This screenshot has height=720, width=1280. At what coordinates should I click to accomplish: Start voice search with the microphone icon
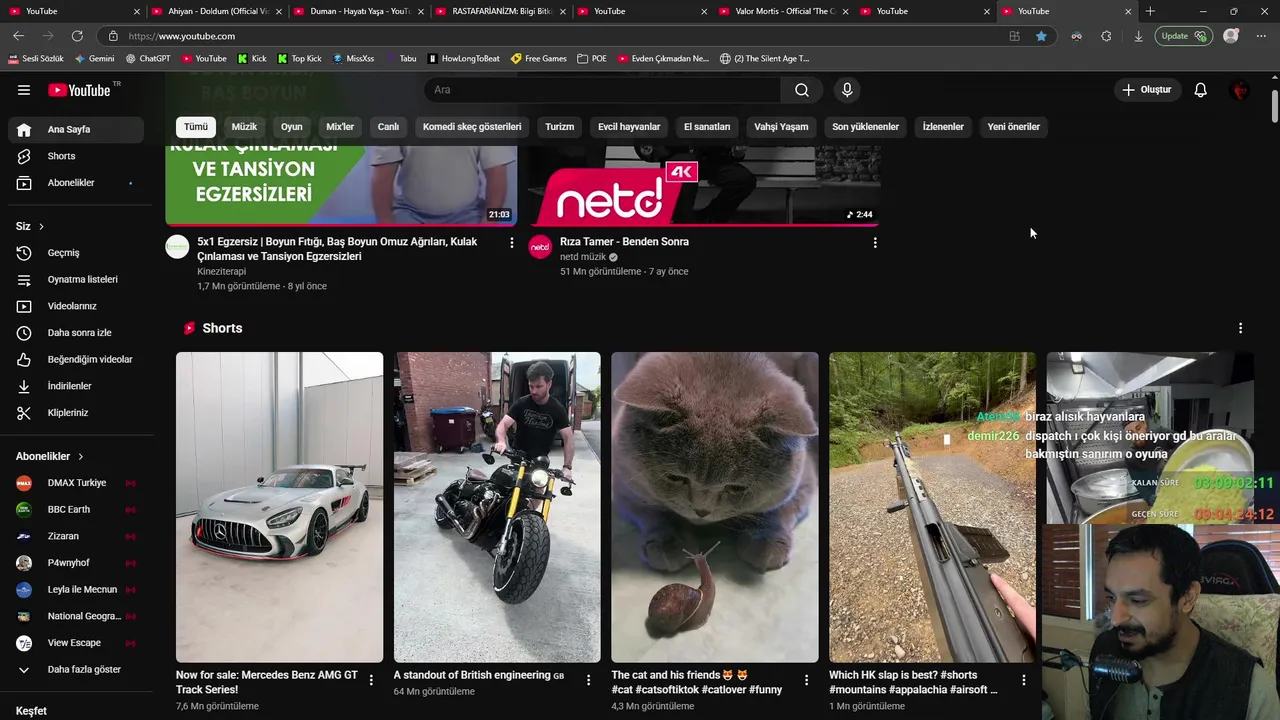point(847,90)
